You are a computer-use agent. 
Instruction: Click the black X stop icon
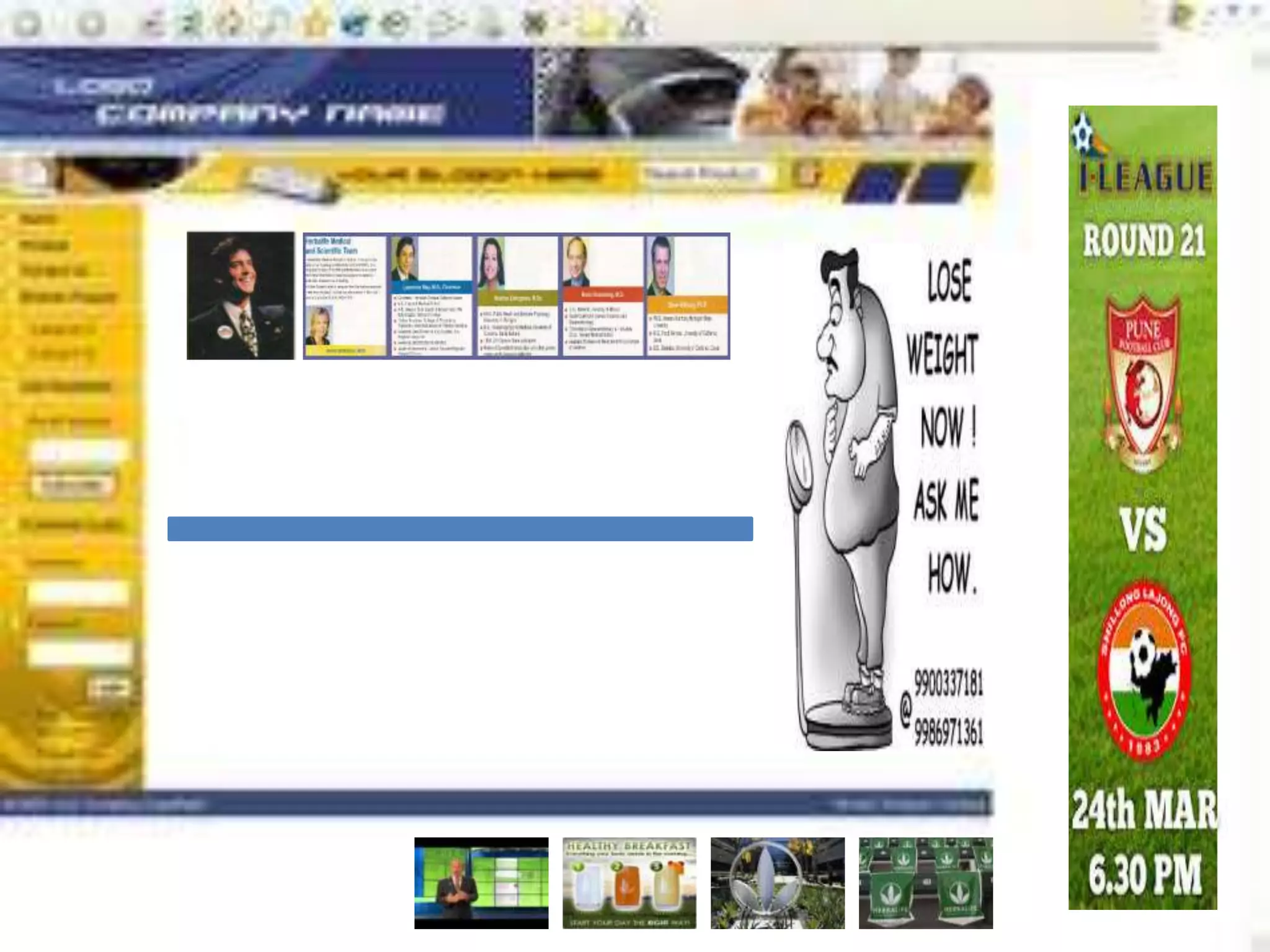[x=535, y=24]
